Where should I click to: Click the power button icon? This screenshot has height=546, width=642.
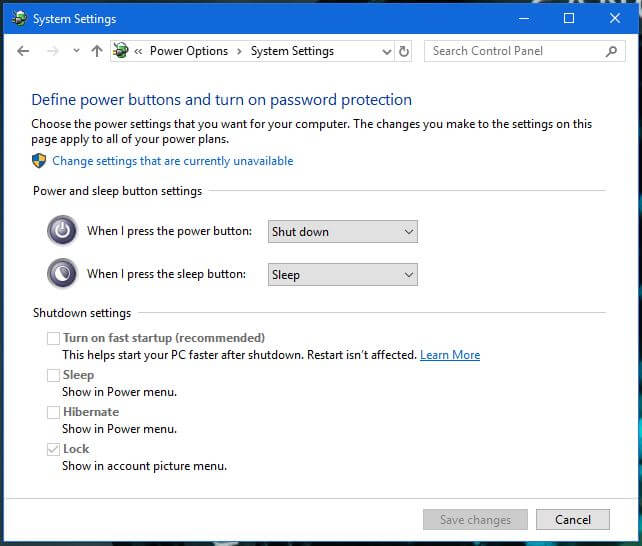click(x=62, y=230)
